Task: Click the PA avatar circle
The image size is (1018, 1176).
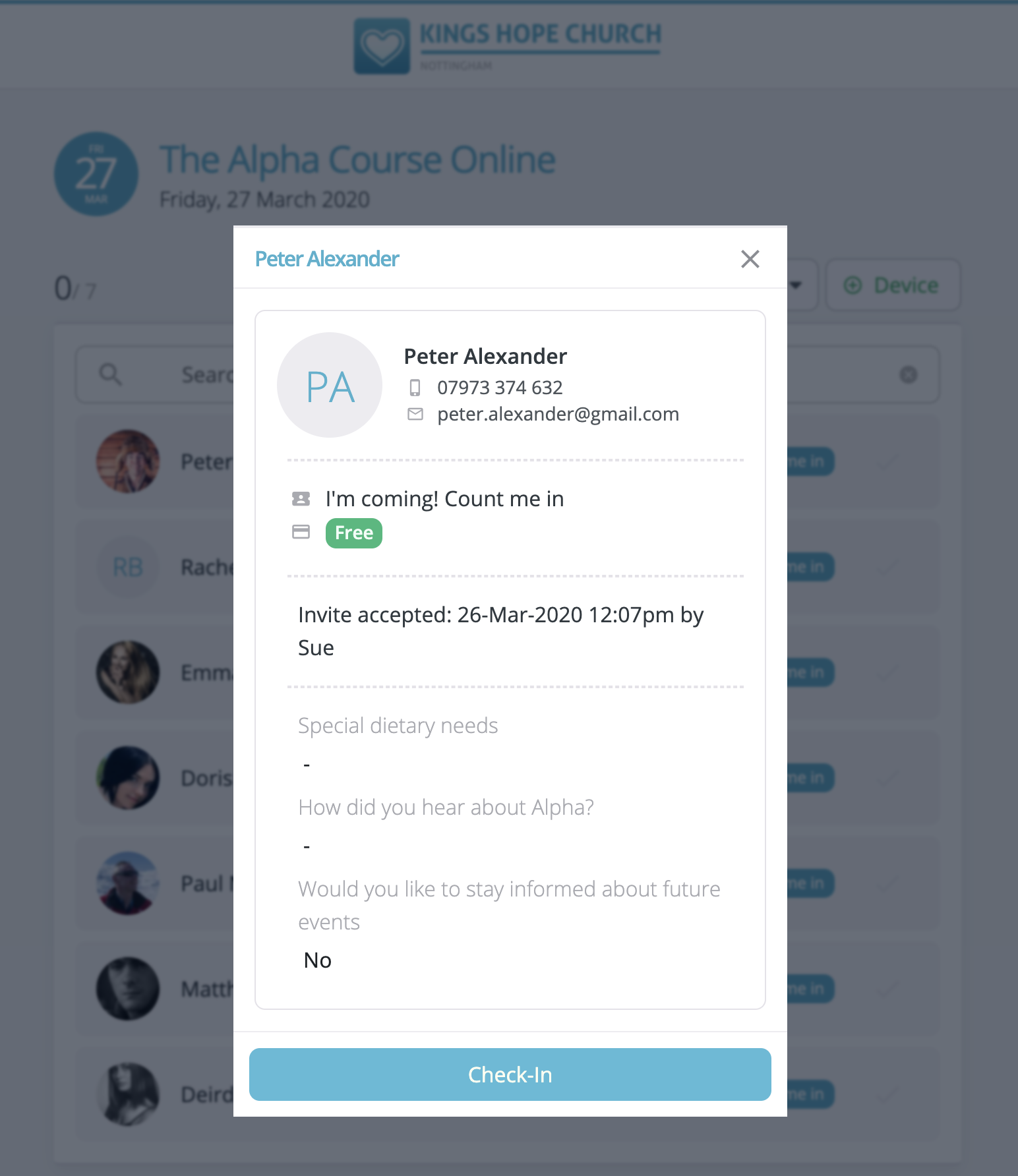Action: click(330, 385)
